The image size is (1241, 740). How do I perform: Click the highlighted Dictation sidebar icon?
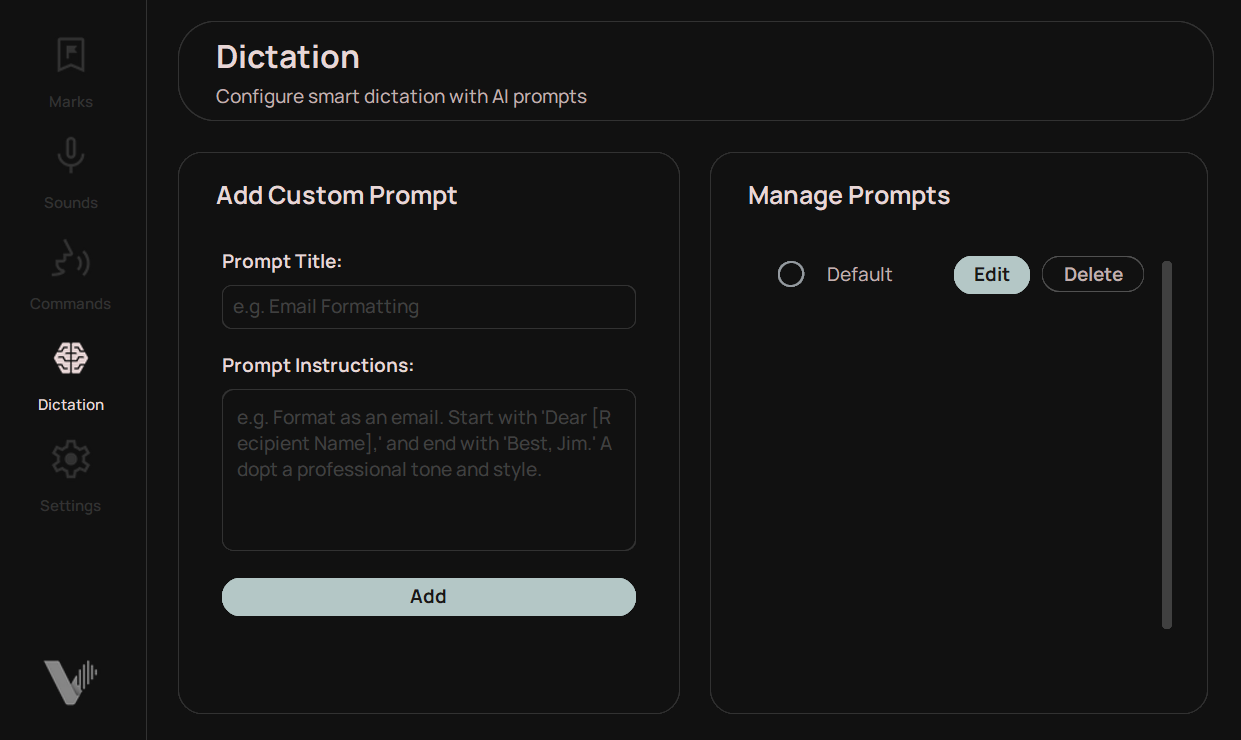(70, 360)
